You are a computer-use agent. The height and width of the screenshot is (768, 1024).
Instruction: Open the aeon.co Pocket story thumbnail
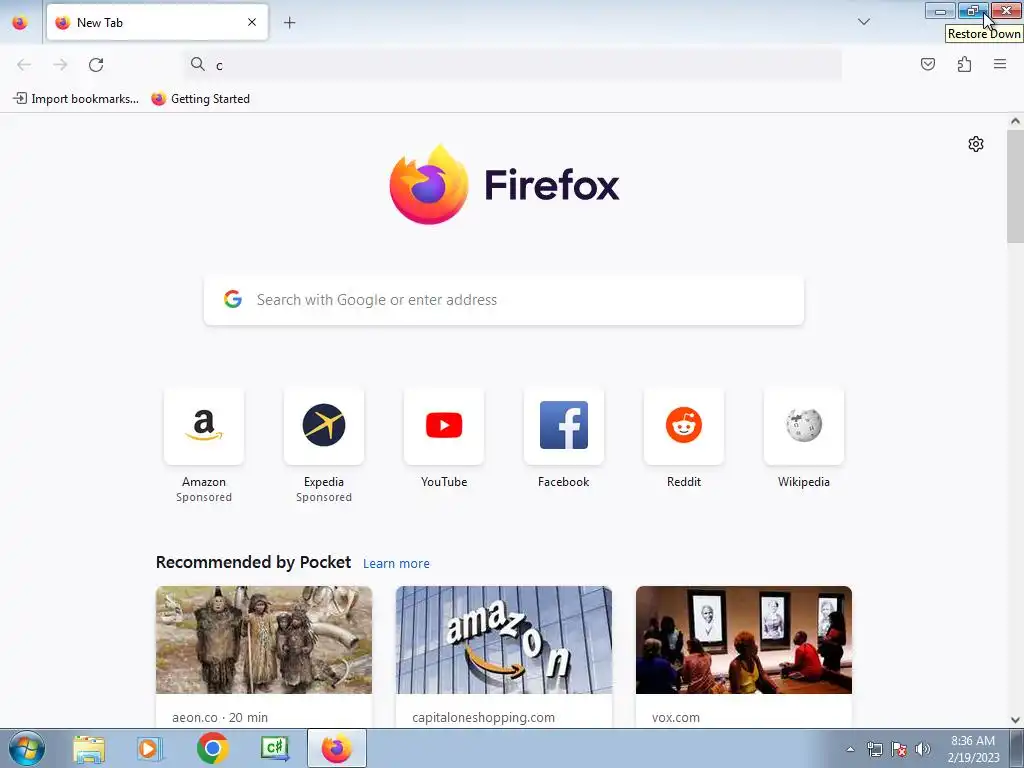coord(264,640)
